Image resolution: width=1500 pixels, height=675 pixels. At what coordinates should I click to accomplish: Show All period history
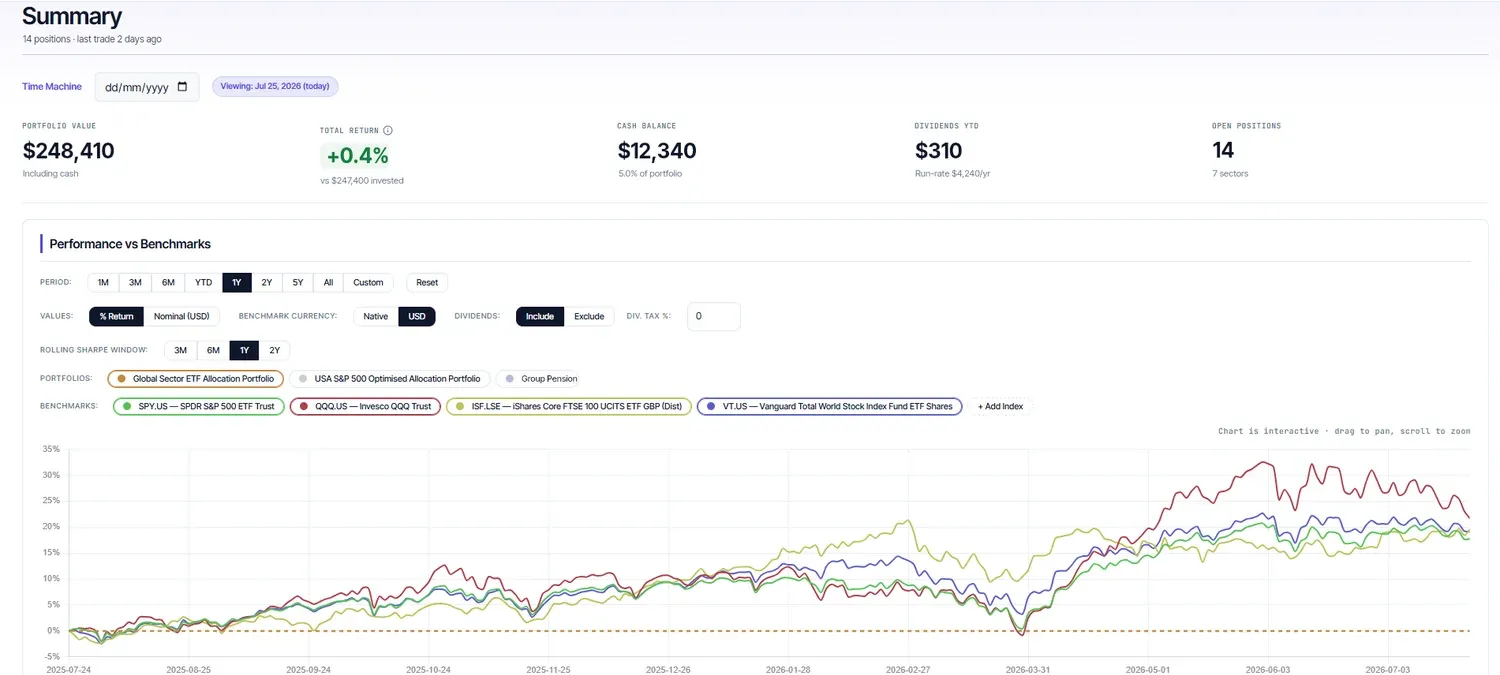click(328, 282)
